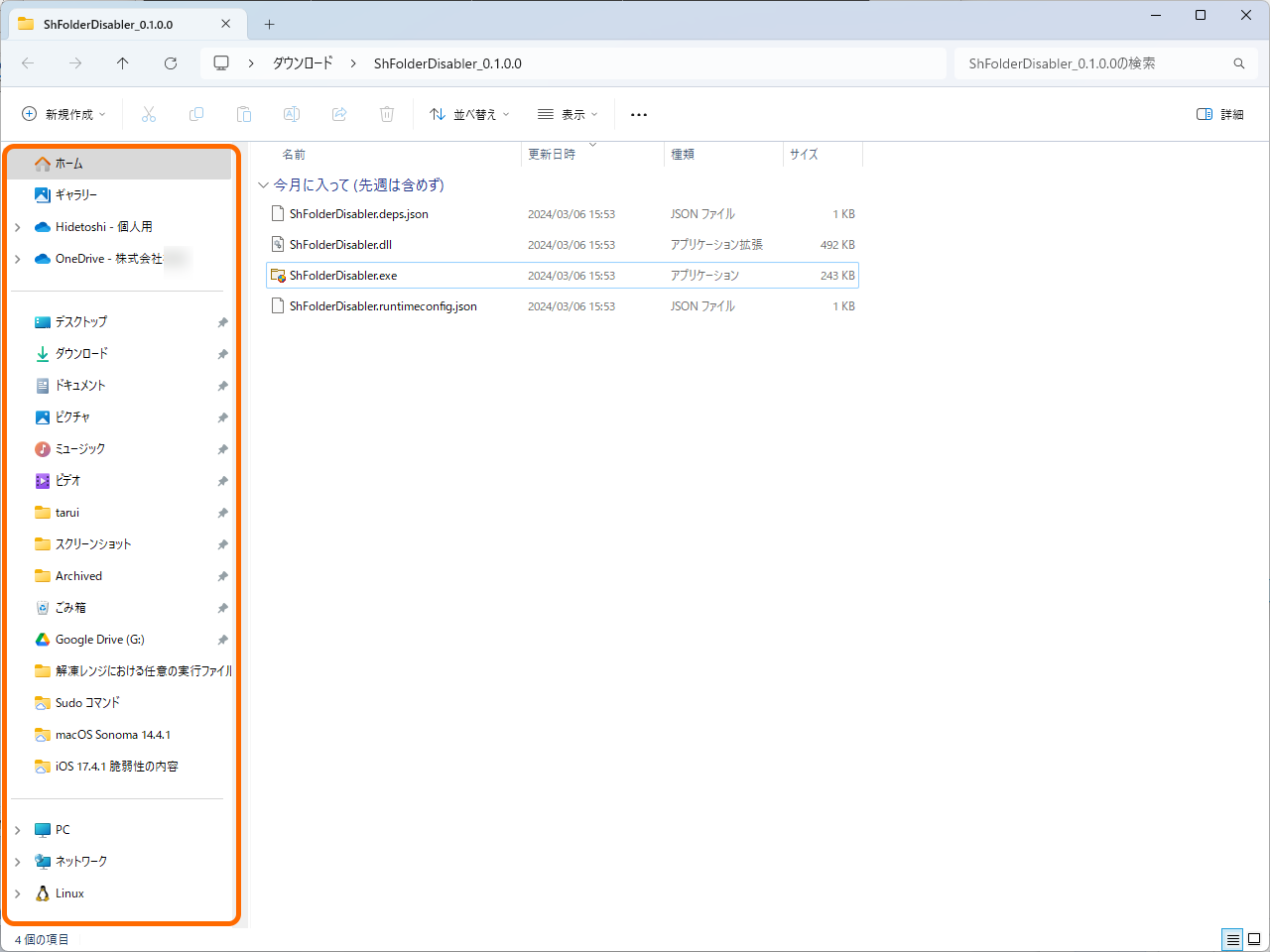The height and width of the screenshot is (952, 1270).
Task: Click the PC monitor icon in address bar
Action: click(x=221, y=63)
